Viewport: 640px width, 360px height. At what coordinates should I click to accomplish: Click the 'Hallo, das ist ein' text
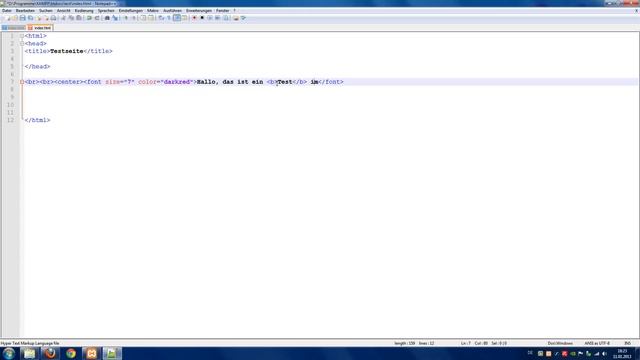point(230,82)
